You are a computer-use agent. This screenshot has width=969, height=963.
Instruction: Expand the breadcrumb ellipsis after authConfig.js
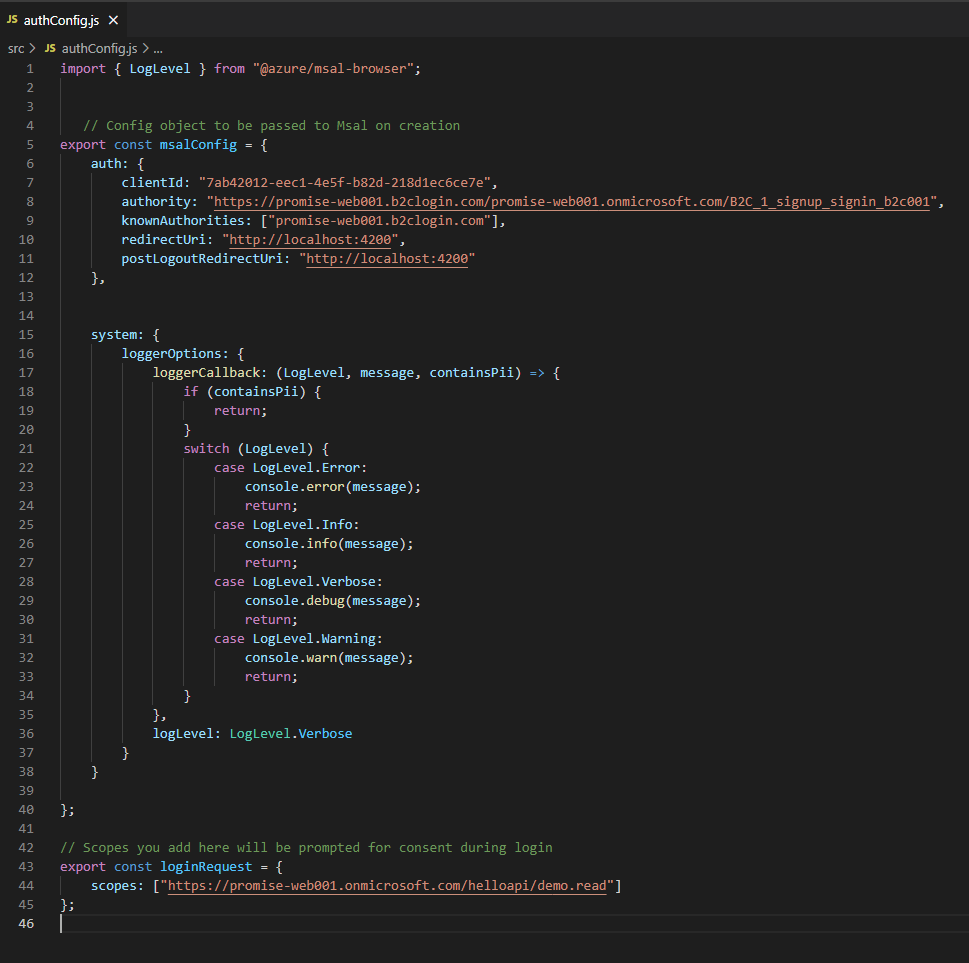[x=160, y=48]
